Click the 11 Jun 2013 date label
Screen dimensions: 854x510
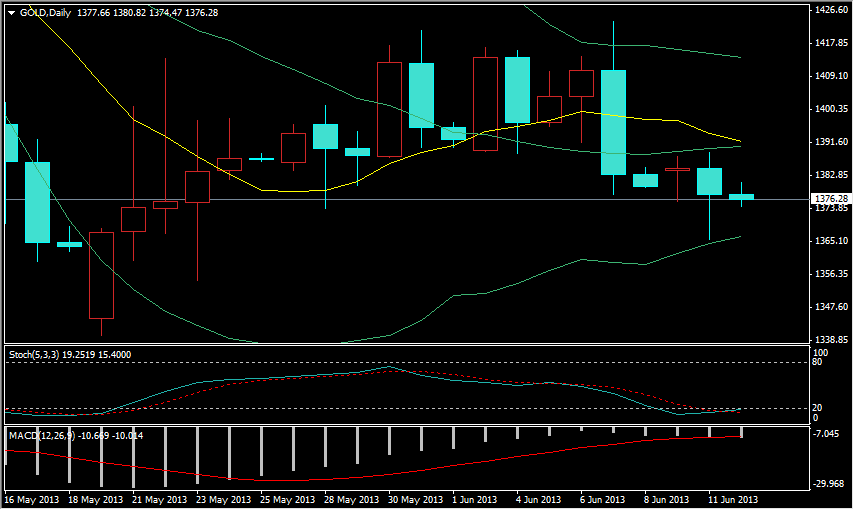click(x=733, y=500)
